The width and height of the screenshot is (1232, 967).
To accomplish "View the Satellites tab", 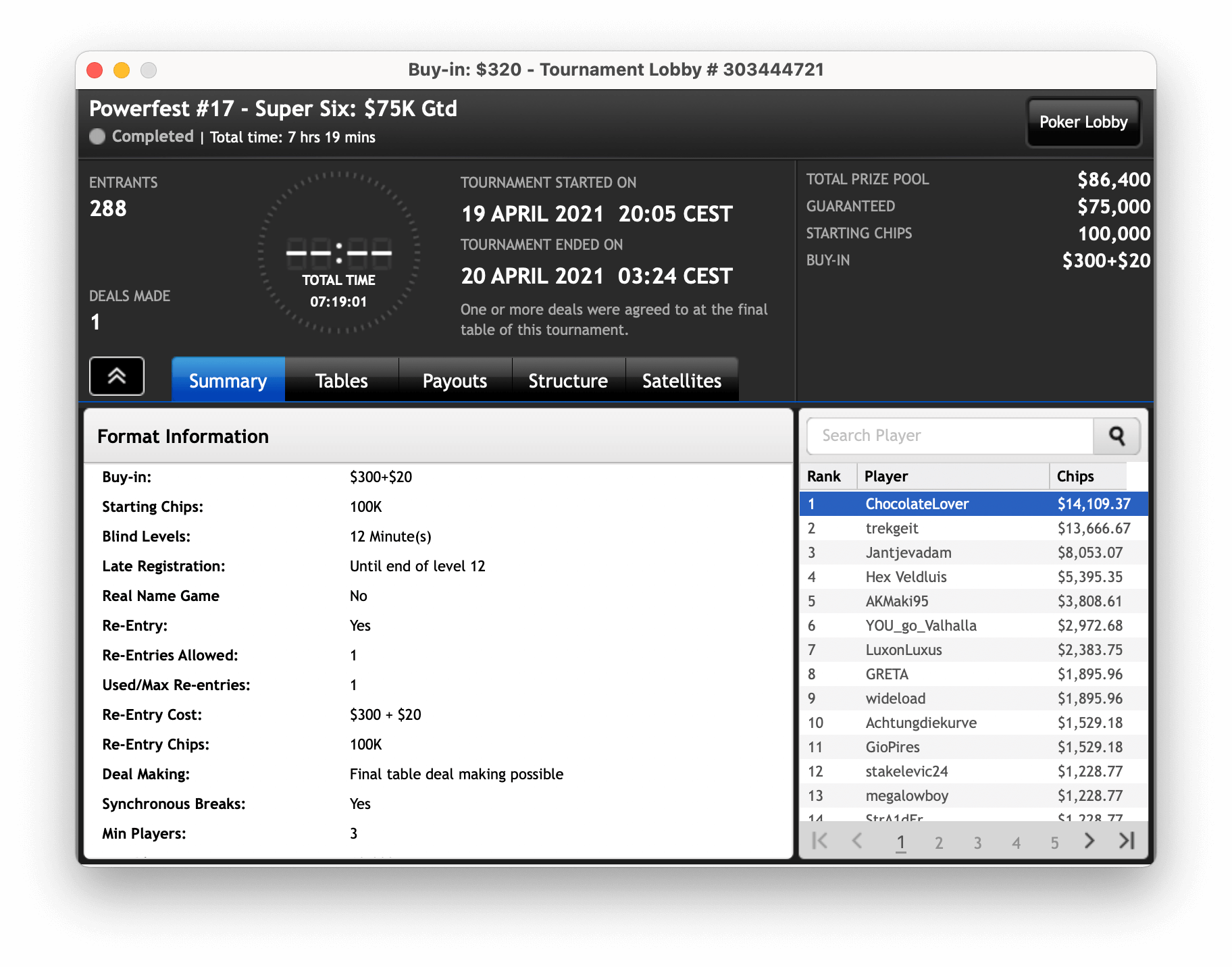I will 682,381.
